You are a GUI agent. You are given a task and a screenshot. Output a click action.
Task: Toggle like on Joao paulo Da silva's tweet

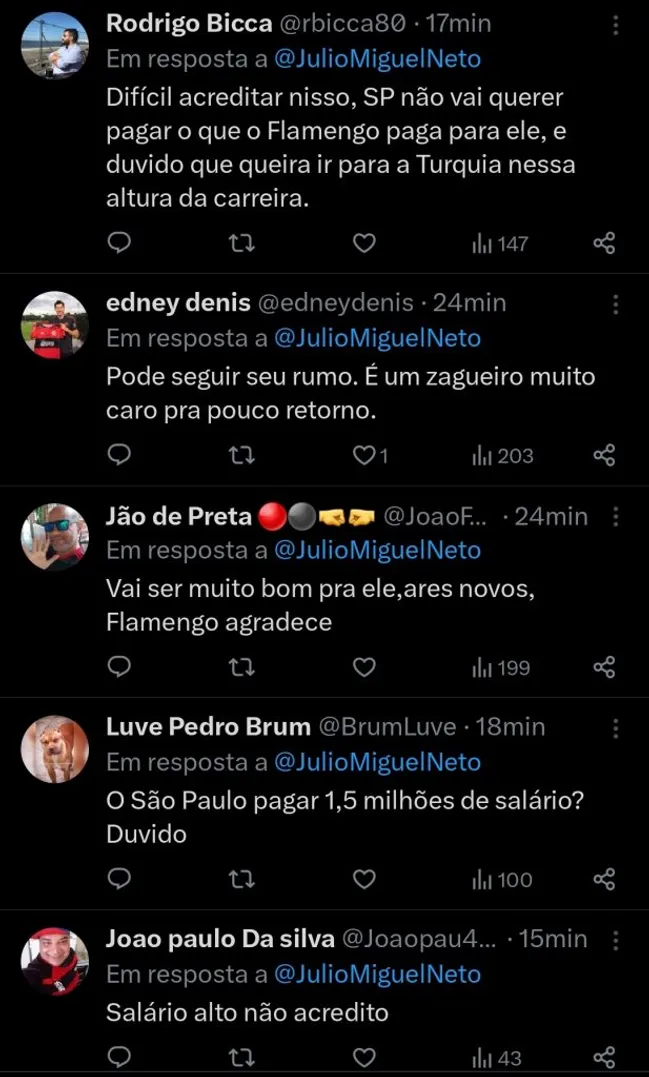coord(364,1057)
